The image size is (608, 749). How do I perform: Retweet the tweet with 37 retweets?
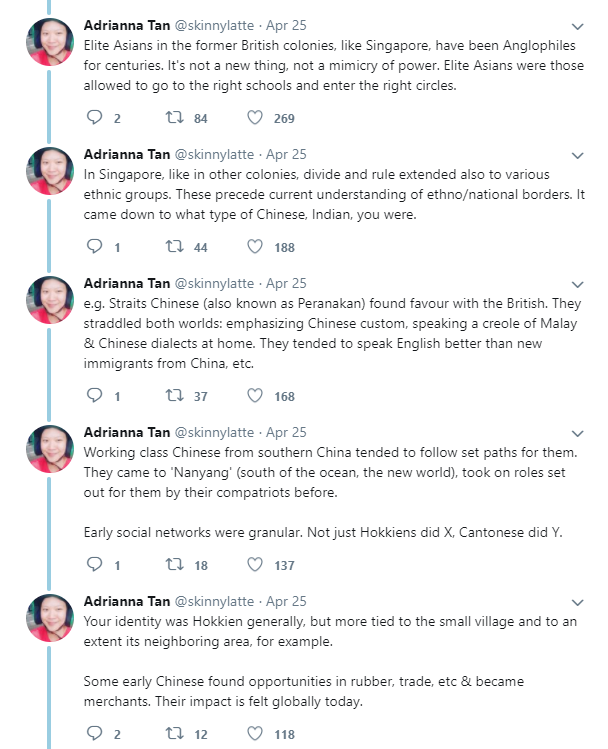(173, 396)
